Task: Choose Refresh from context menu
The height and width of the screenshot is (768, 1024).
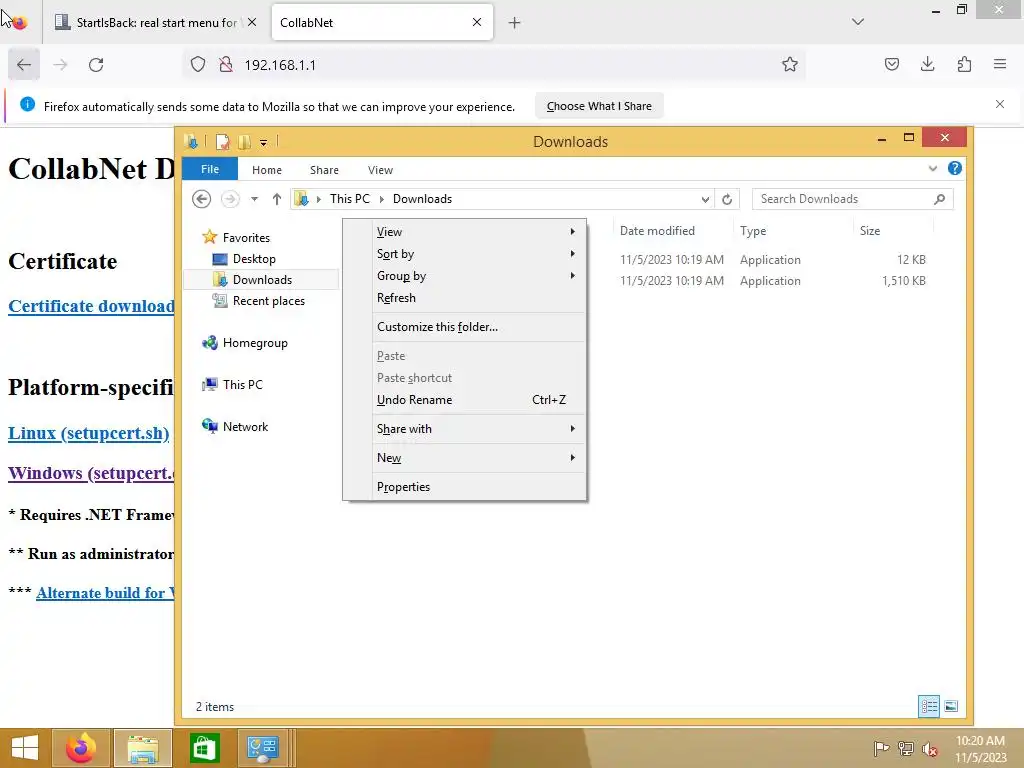Action: click(464, 298)
